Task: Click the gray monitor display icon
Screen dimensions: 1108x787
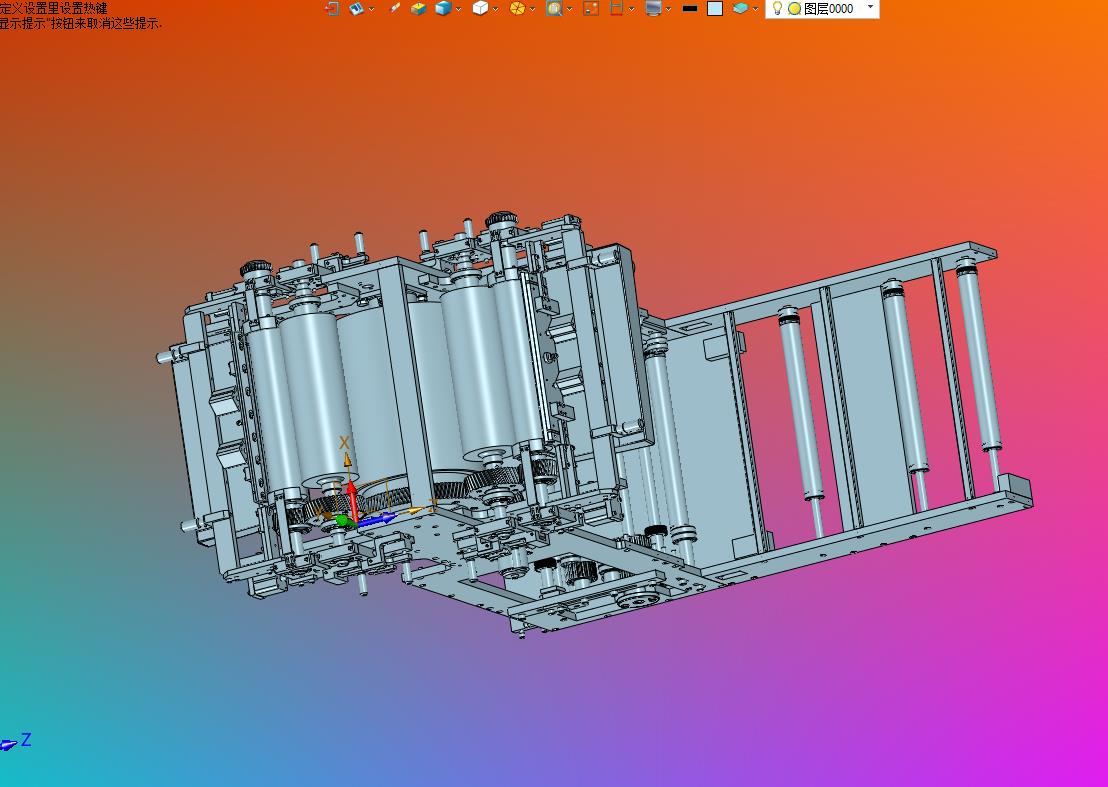Action: tap(654, 8)
